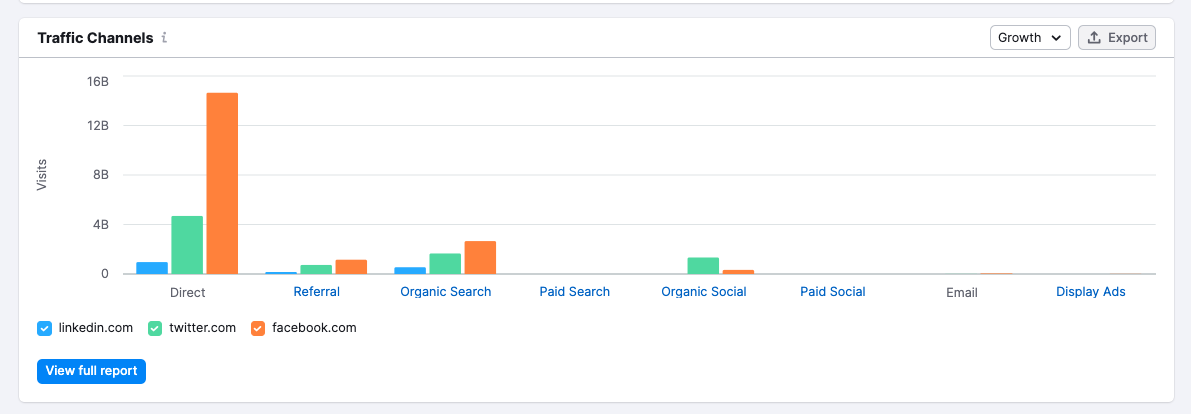This screenshot has height=414, width=1191.
Task: Click the green Organic Social bar
Action: pos(703,266)
